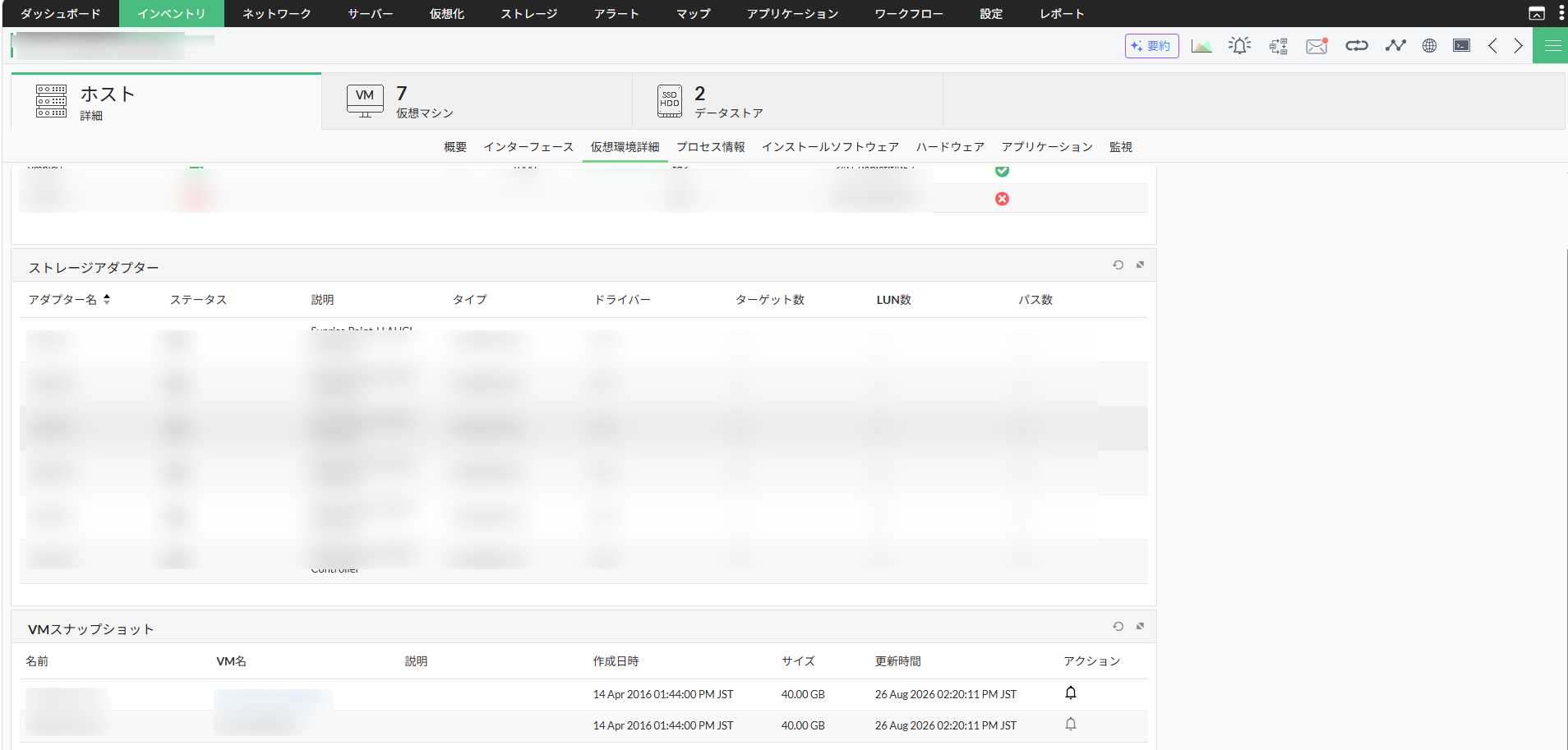The image size is (1568, 750).
Task: Click the bell action in first snapshot row
Action: 1071,692
